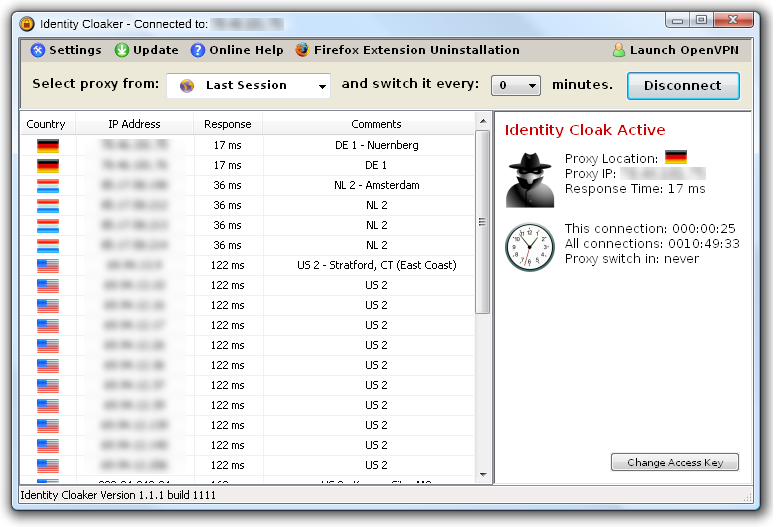Click the blue Online Help question icon

pos(198,50)
